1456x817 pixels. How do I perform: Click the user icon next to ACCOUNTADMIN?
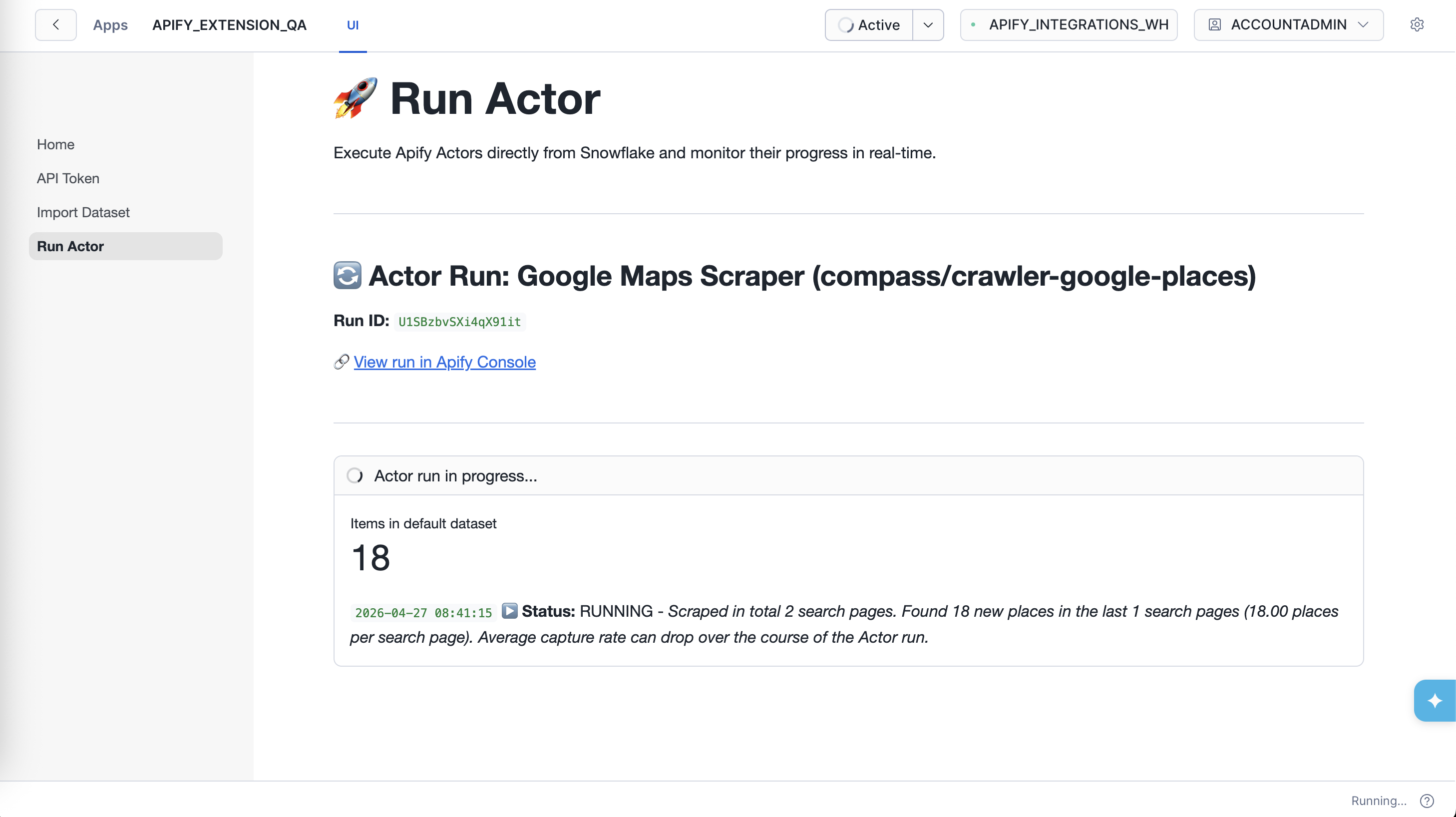tap(1214, 24)
